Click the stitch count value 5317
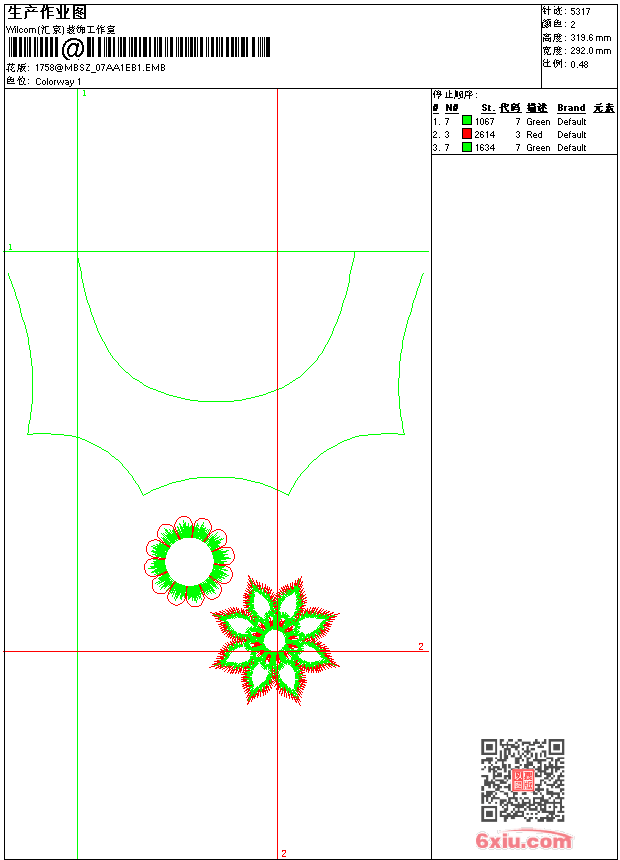The width and height of the screenshot is (620, 860). [580, 12]
